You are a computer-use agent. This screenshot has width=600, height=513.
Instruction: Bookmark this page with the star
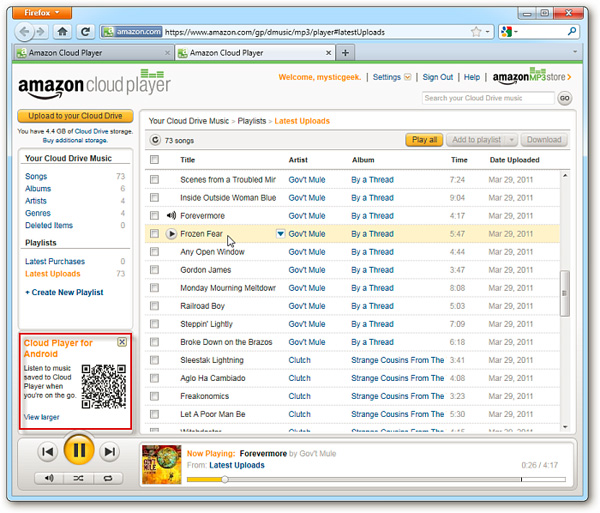(x=476, y=31)
